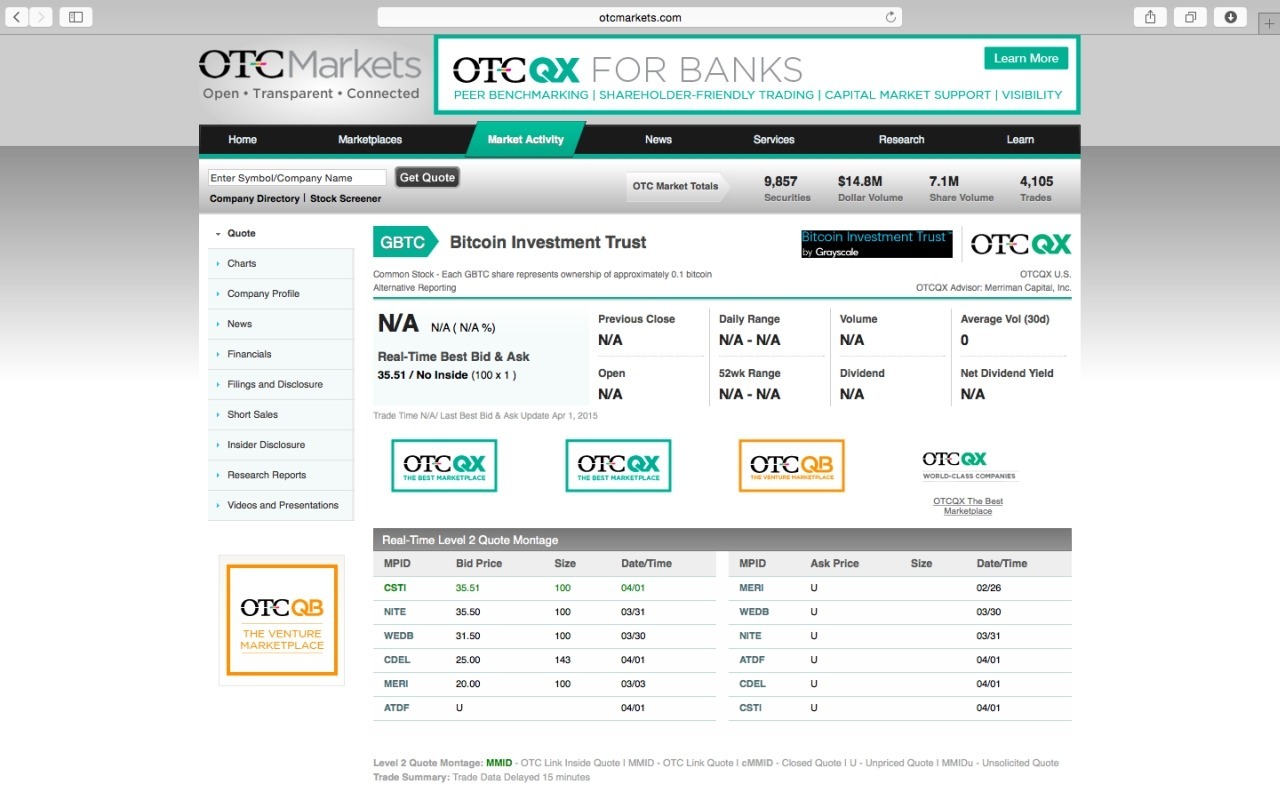Click MERI bid MPID at 20.00
The width and height of the screenshot is (1280, 800).
[396, 684]
